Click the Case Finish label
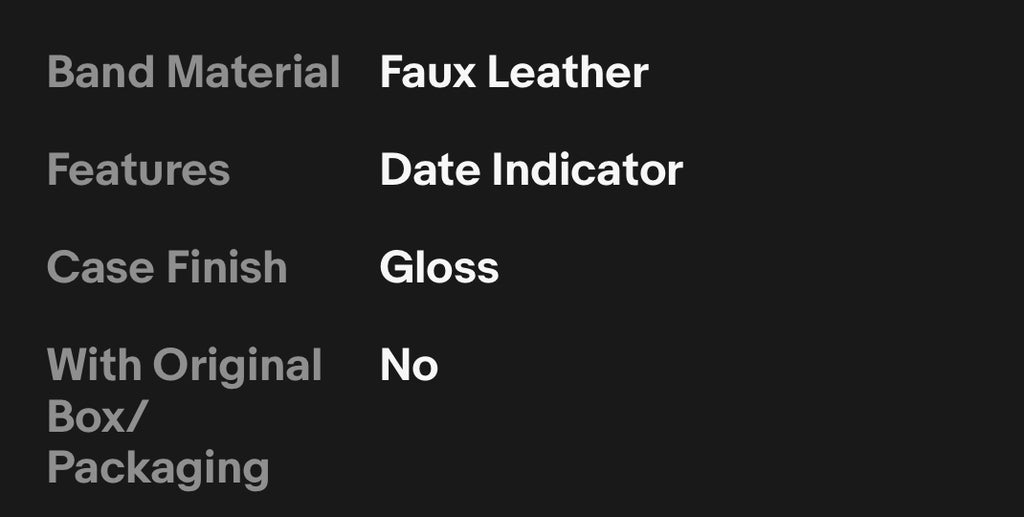Image resolution: width=1024 pixels, height=517 pixels. (167, 267)
